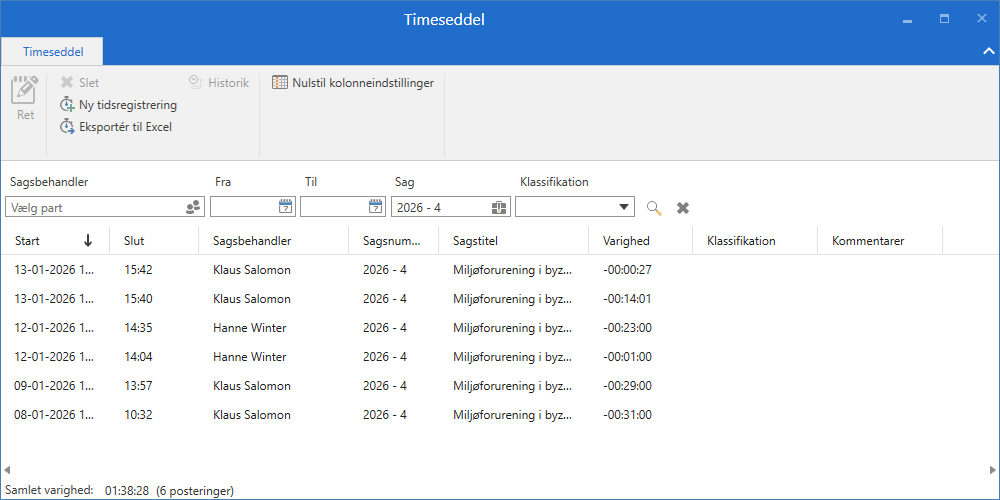Collapse the ribbon with the chevron
Screen dimensions: 1000x500
click(x=988, y=51)
